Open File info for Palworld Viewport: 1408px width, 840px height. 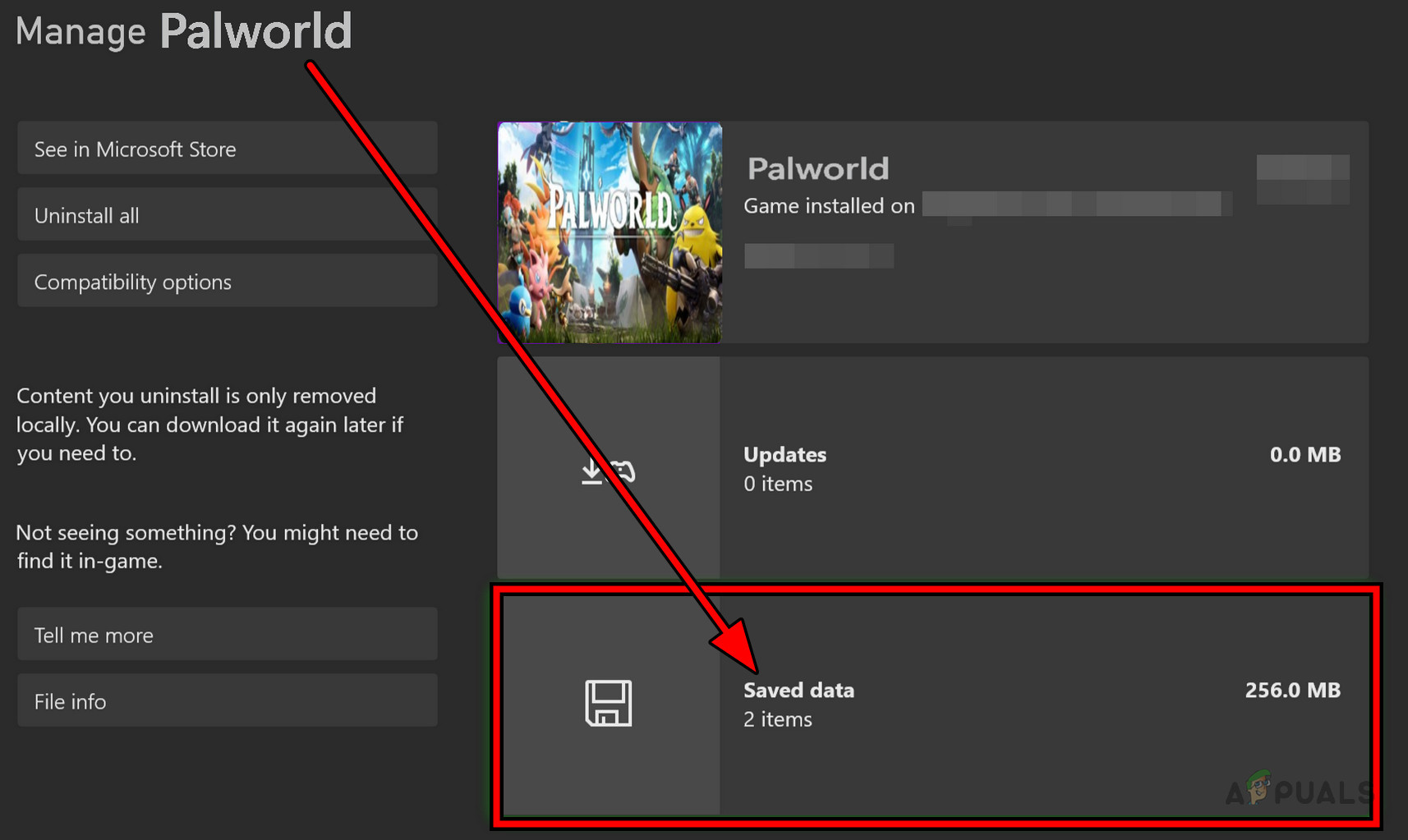point(227,700)
